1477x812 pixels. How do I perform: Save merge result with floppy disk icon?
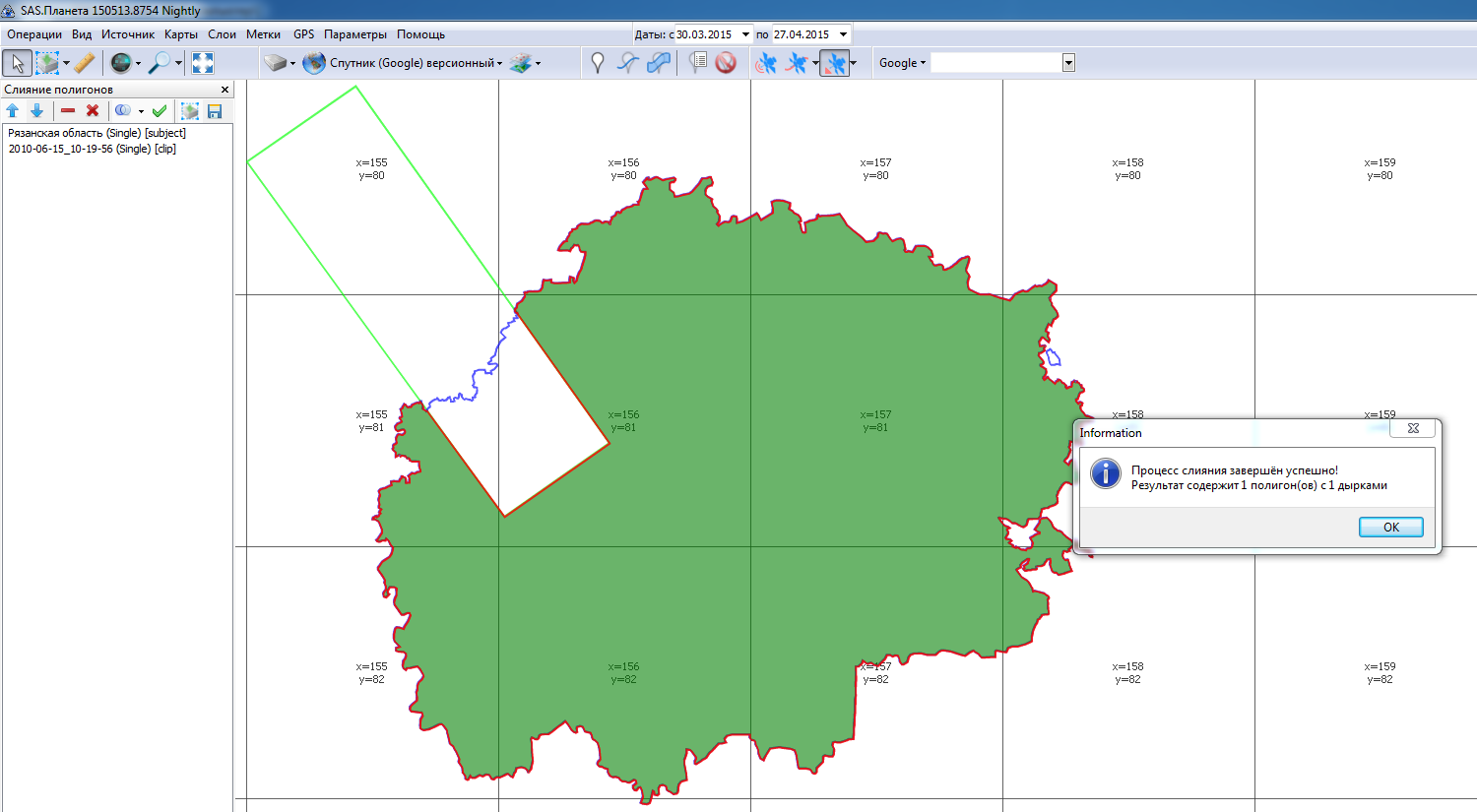point(215,111)
